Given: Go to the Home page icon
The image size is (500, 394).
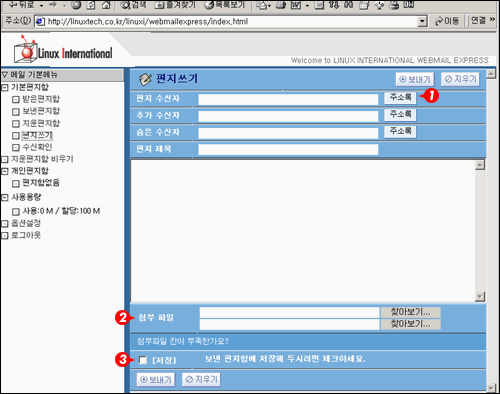Looking at the screenshot, I should coord(106,5).
